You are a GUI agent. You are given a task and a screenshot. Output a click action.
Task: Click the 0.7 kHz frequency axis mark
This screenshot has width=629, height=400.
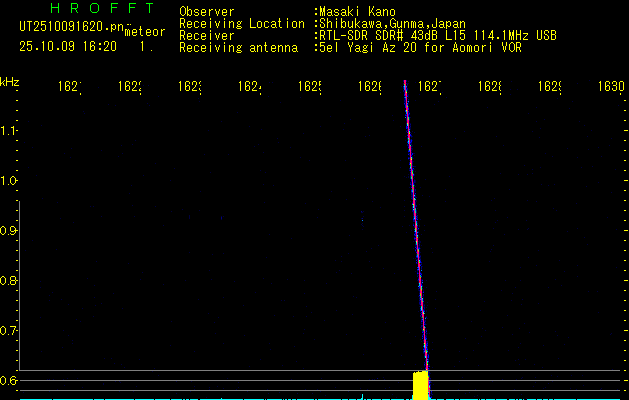pos(10,330)
